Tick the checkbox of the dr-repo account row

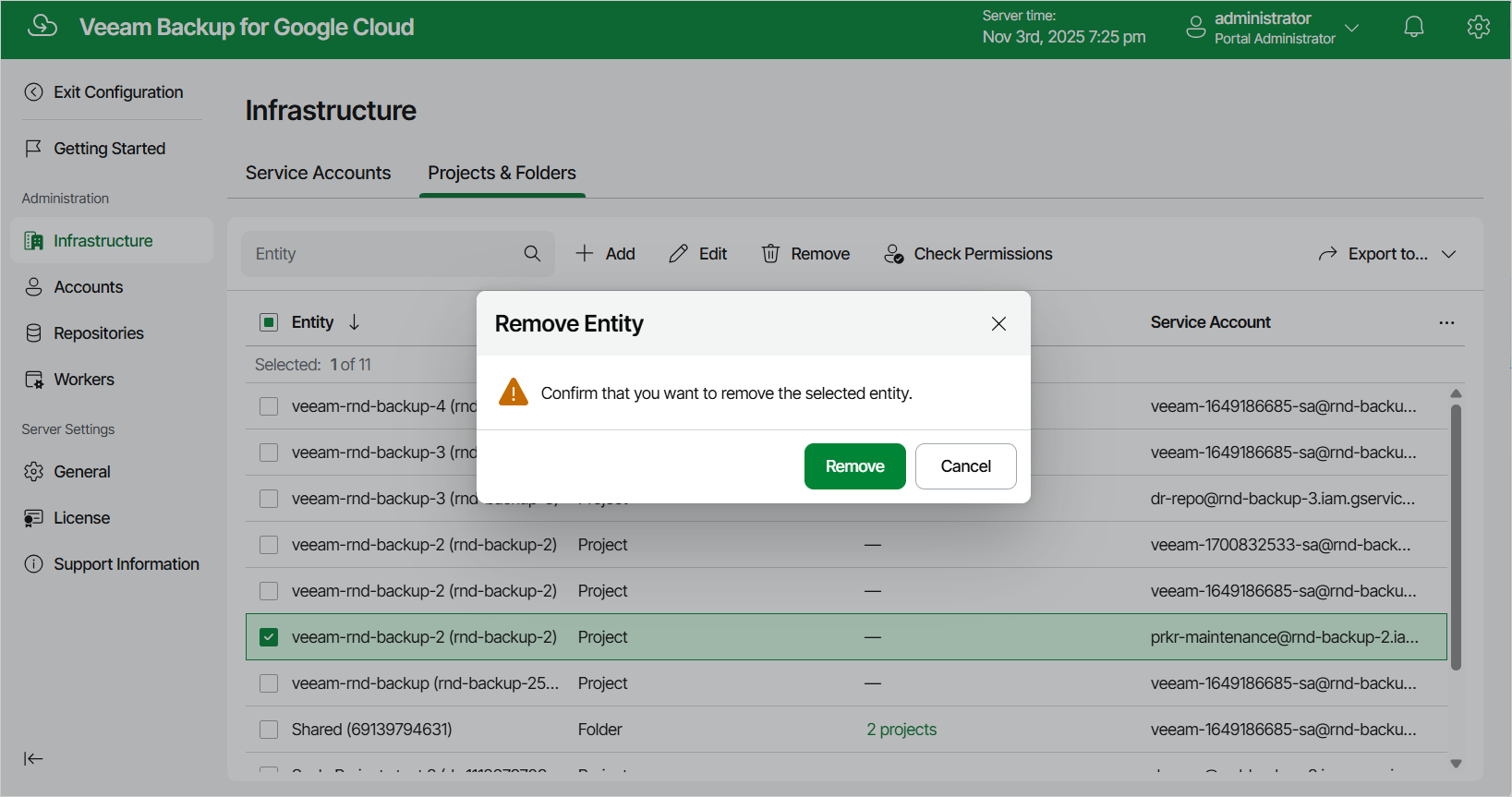(x=269, y=499)
